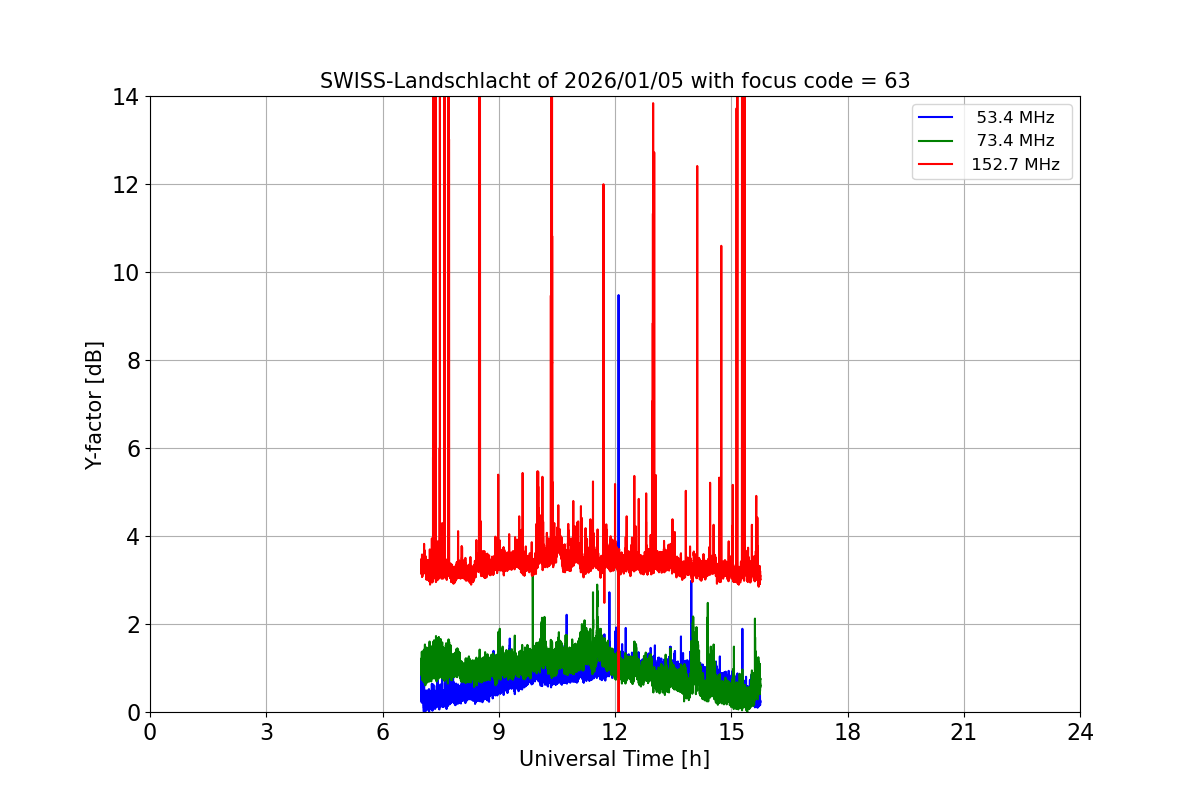1200x800 pixels.
Task: Select the 152.7 MHz legend label
Action: (x=1015, y=165)
